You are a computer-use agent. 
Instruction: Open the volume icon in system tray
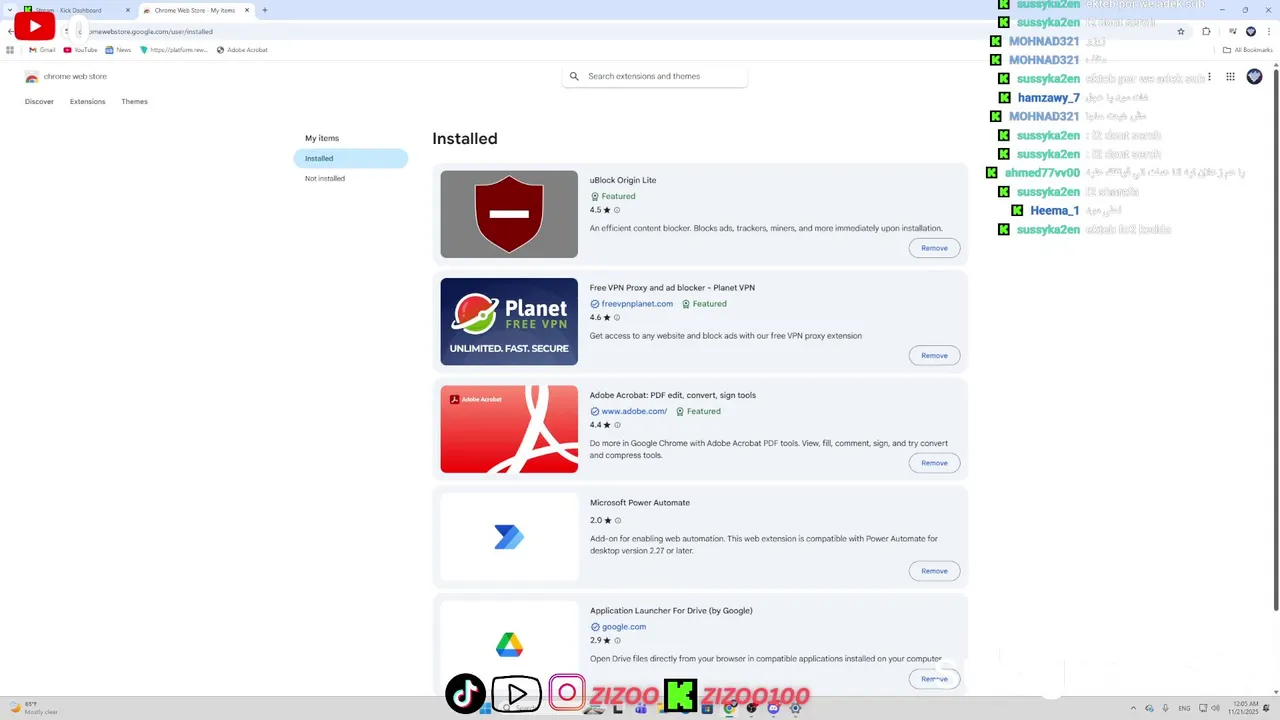1216,708
